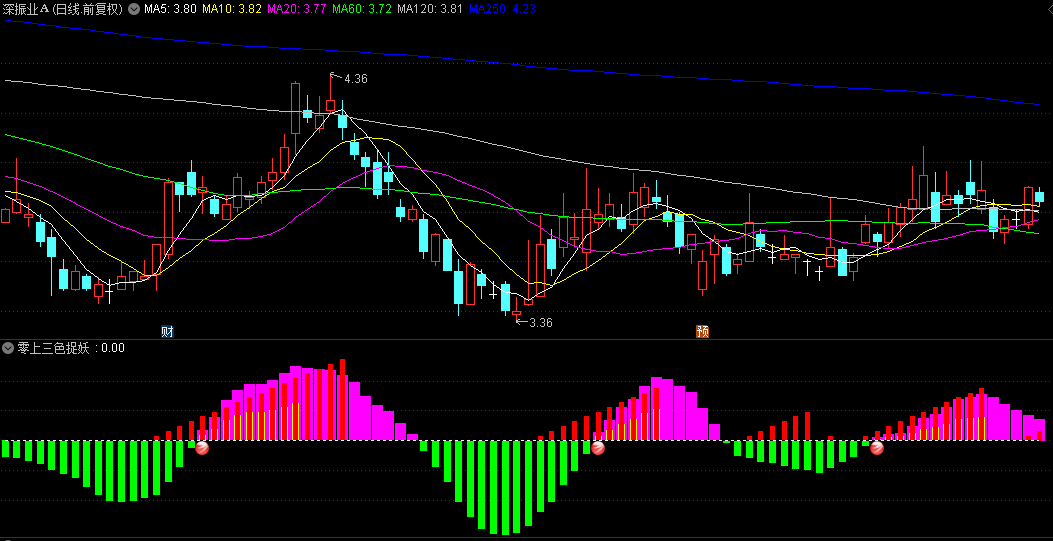Click the 预 forecast event marker
The height and width of the screenshot is (541, 1053).
702,332
